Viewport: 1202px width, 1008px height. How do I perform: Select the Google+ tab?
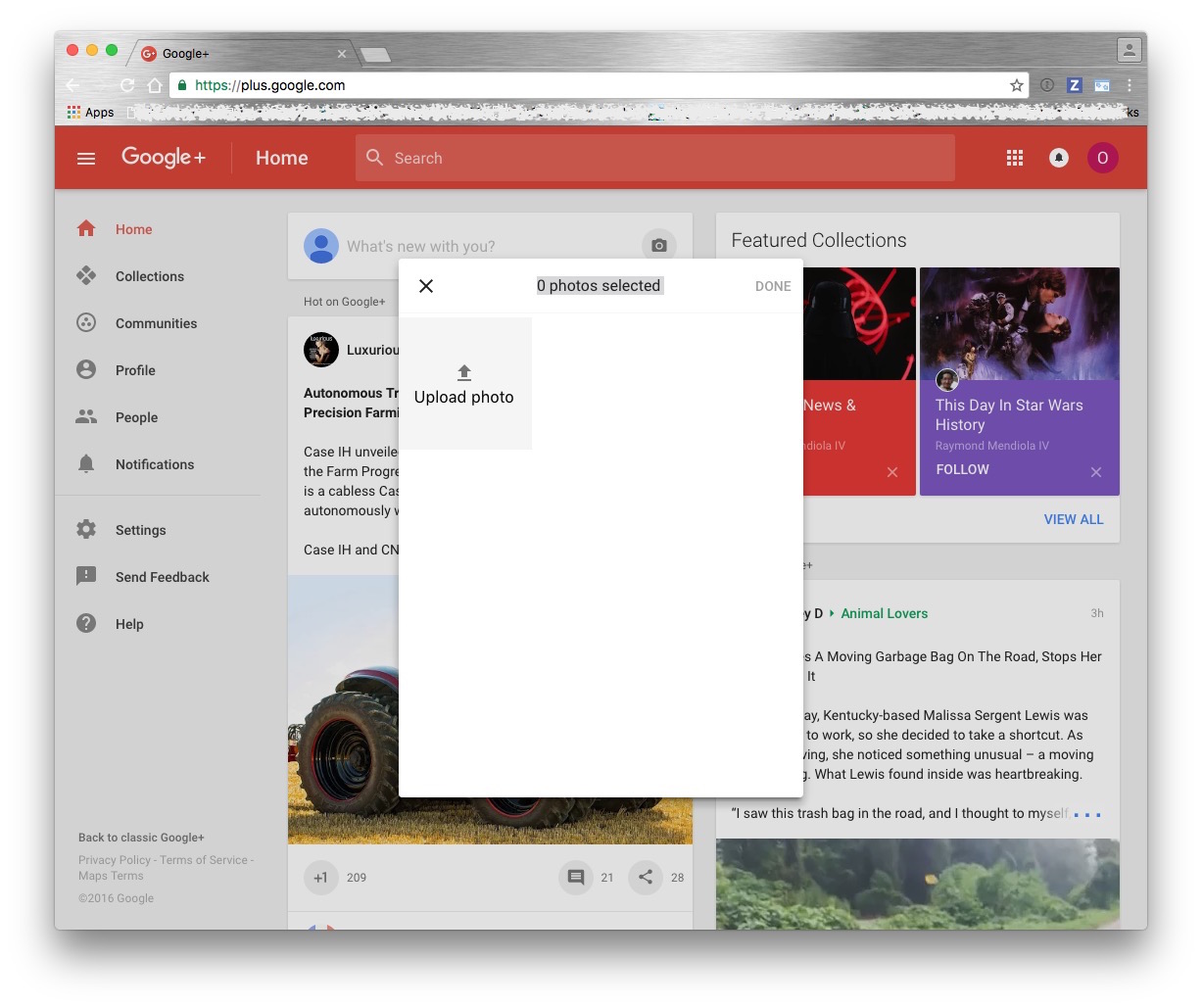243,54
